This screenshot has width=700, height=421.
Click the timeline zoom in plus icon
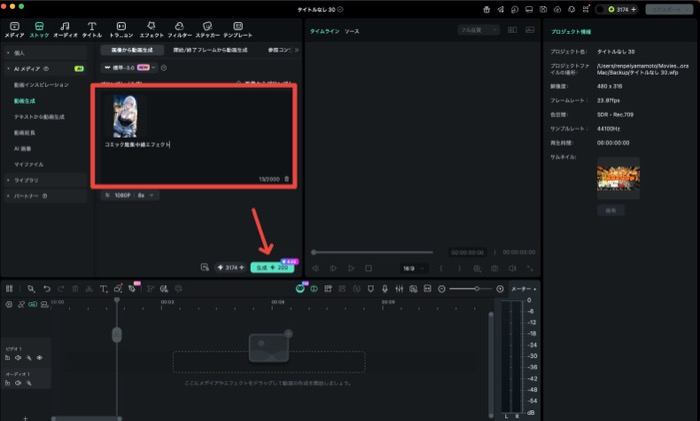click(x=500, y=289)
